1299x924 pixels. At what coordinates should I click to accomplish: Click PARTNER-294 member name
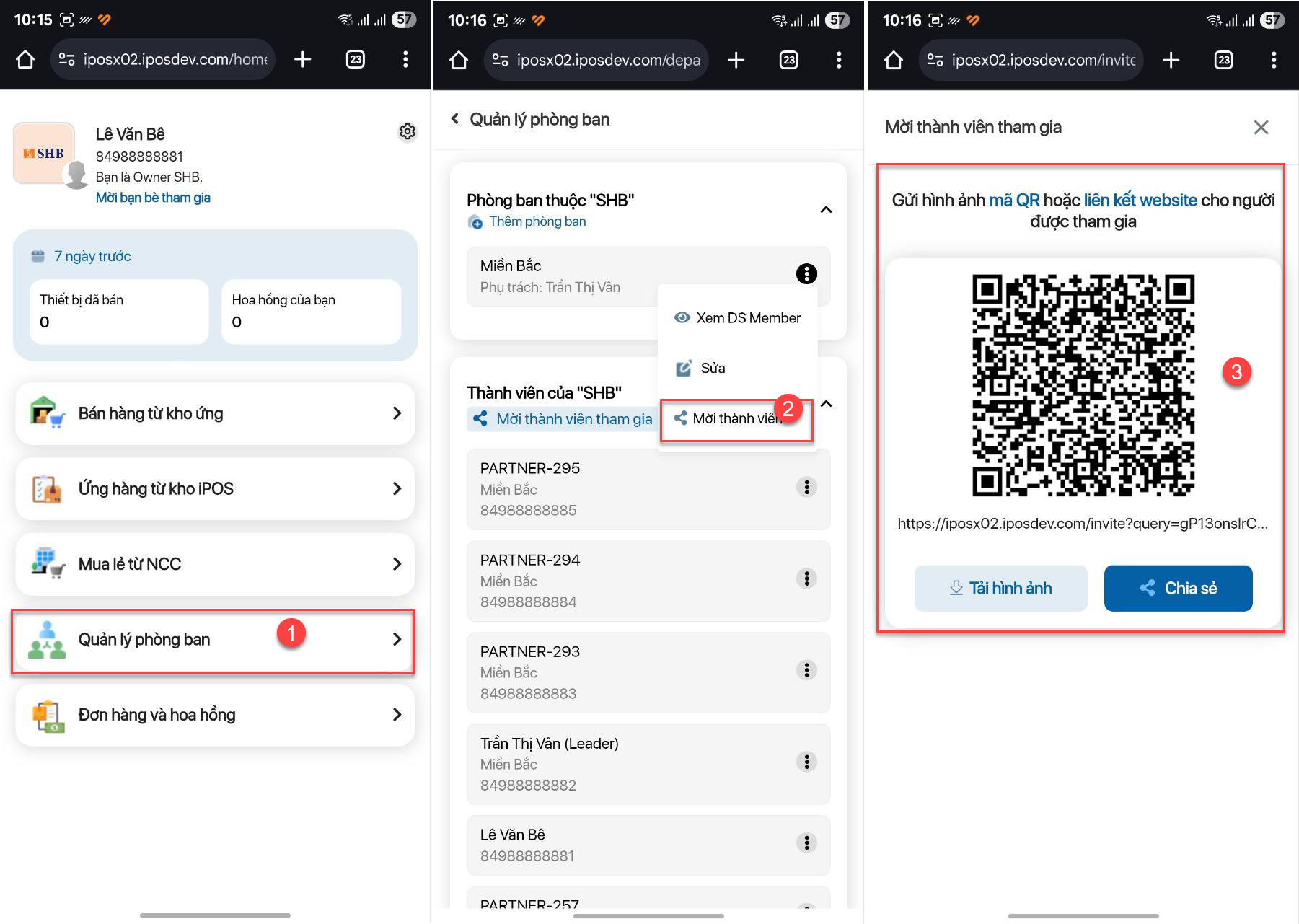(x=530, y=560)
